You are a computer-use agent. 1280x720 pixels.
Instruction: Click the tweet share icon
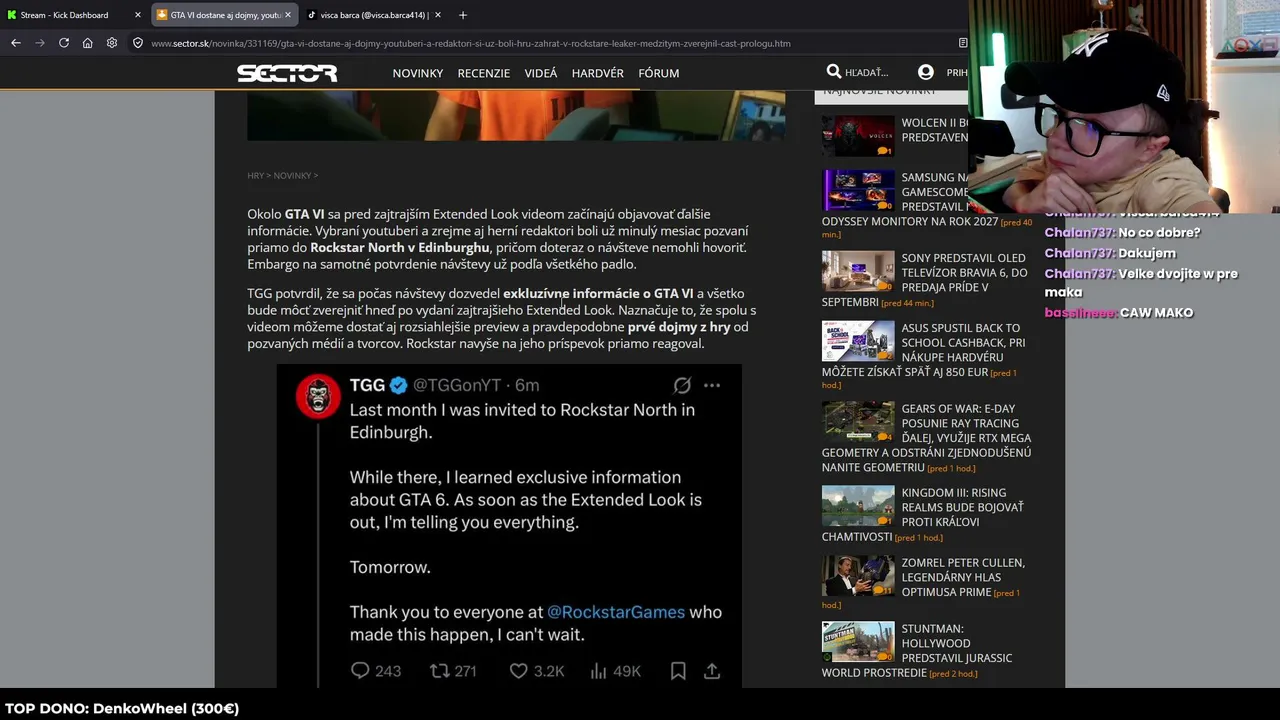coord(712,671)
